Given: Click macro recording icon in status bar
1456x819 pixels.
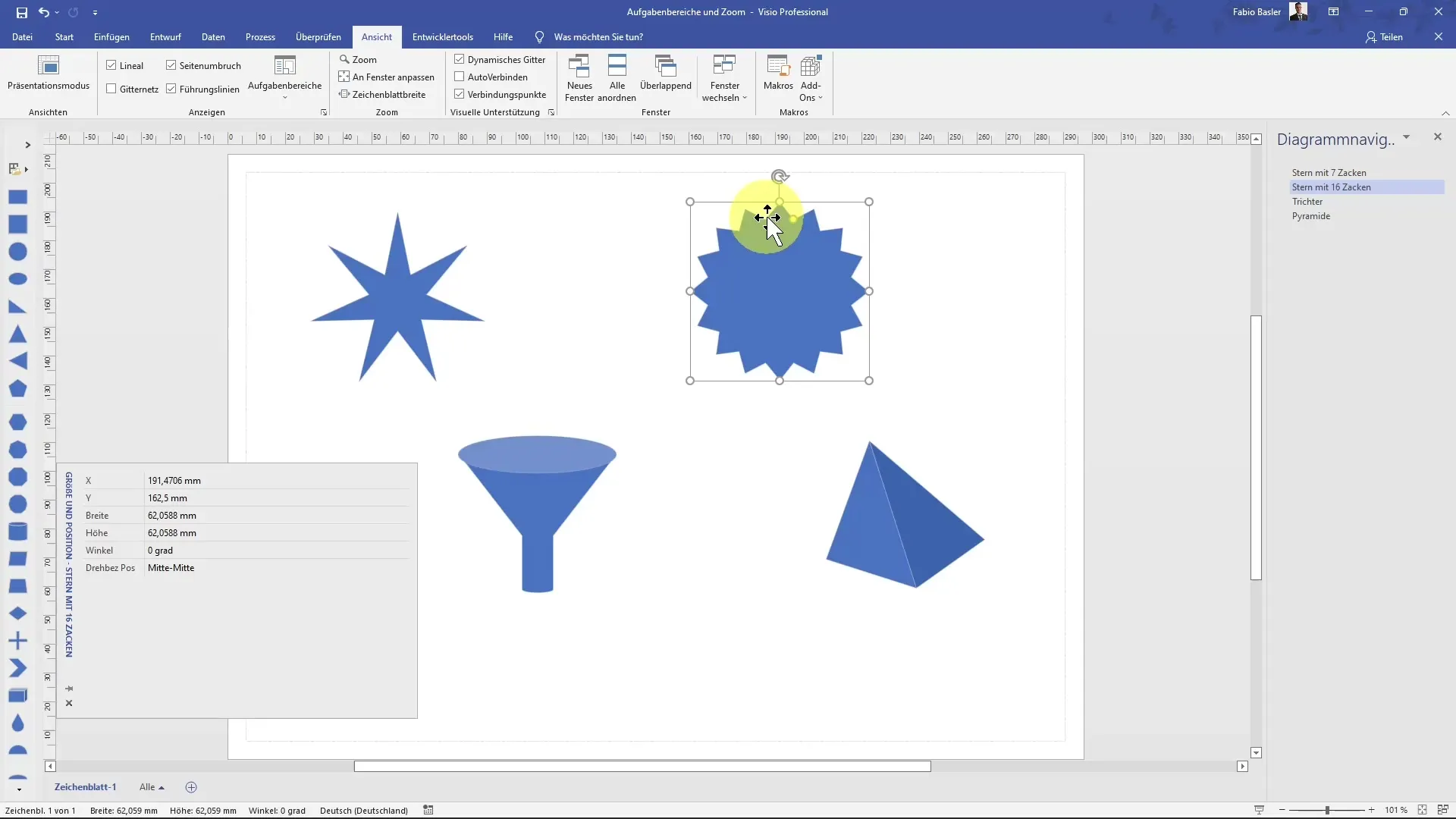Looking at the screenshot, I should pos(428,810).
